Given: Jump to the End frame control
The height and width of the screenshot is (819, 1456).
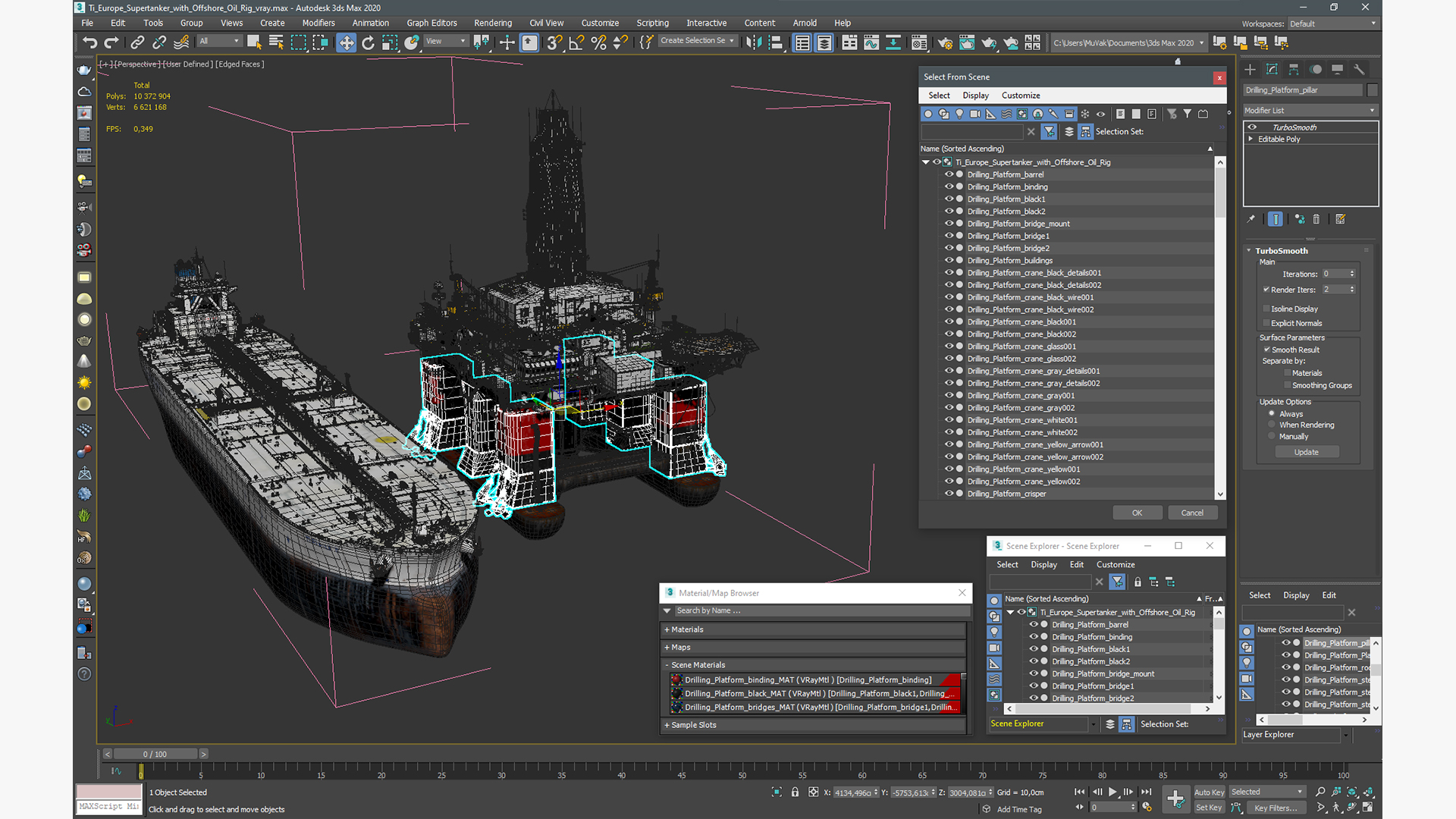Looking at the screenshot, I should [x=1146, y=792].
